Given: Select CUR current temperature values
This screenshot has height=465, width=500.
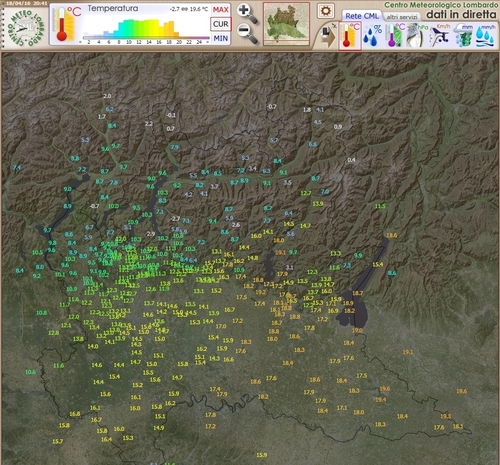Looking at the screenshot, I should point(221,24).
